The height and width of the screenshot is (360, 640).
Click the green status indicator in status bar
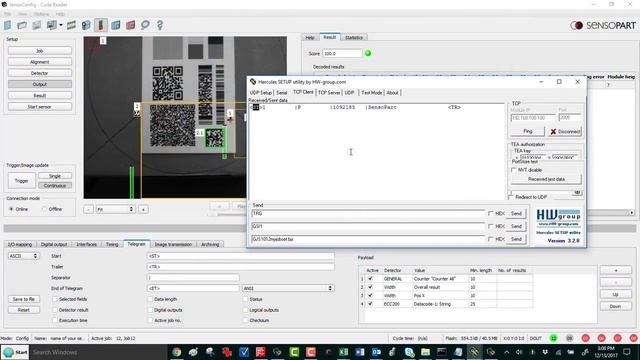click(553, 338)
